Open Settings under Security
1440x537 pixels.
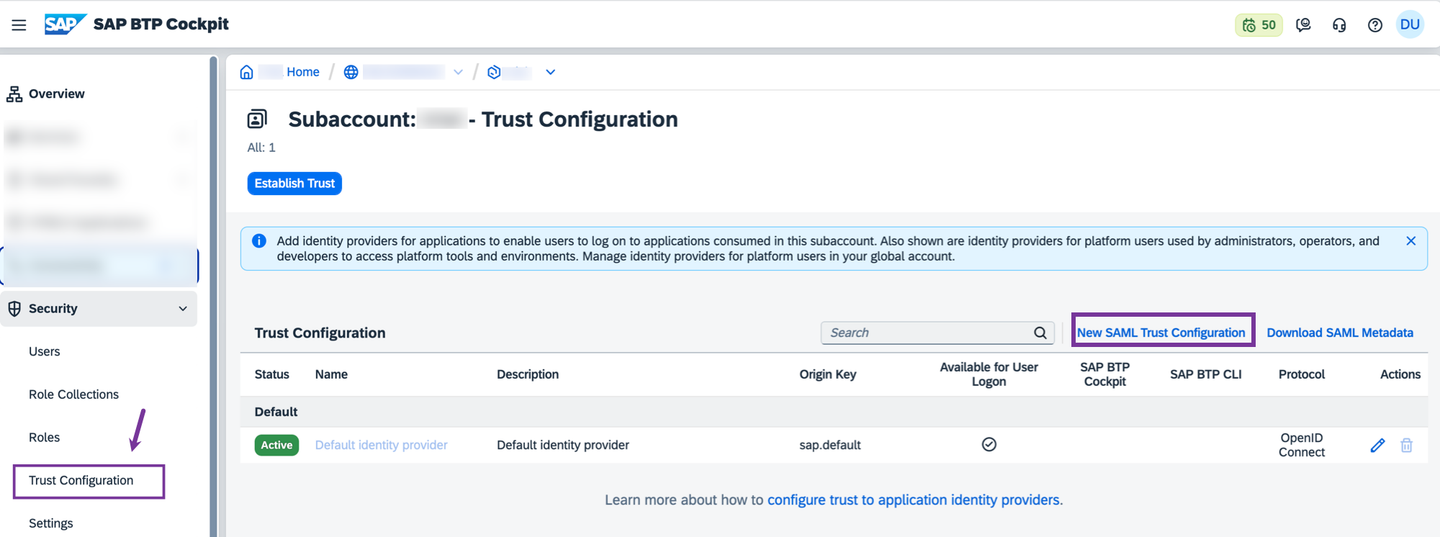[51, 524]
